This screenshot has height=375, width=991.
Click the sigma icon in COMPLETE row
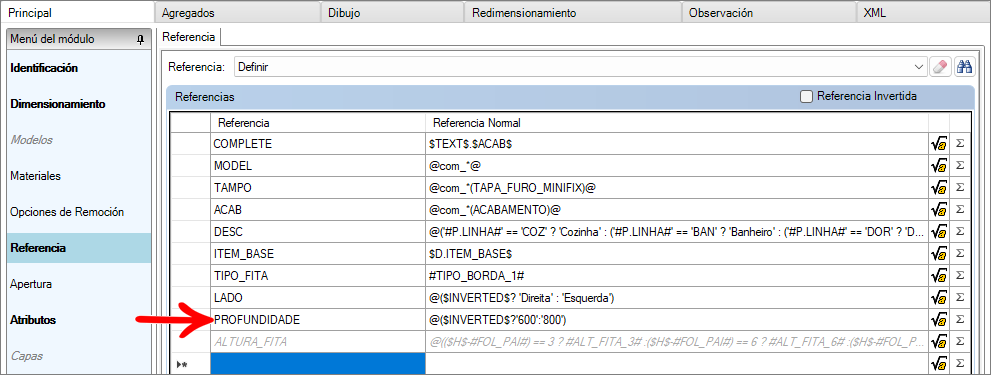pyautogui.click(x=959, y=144)
